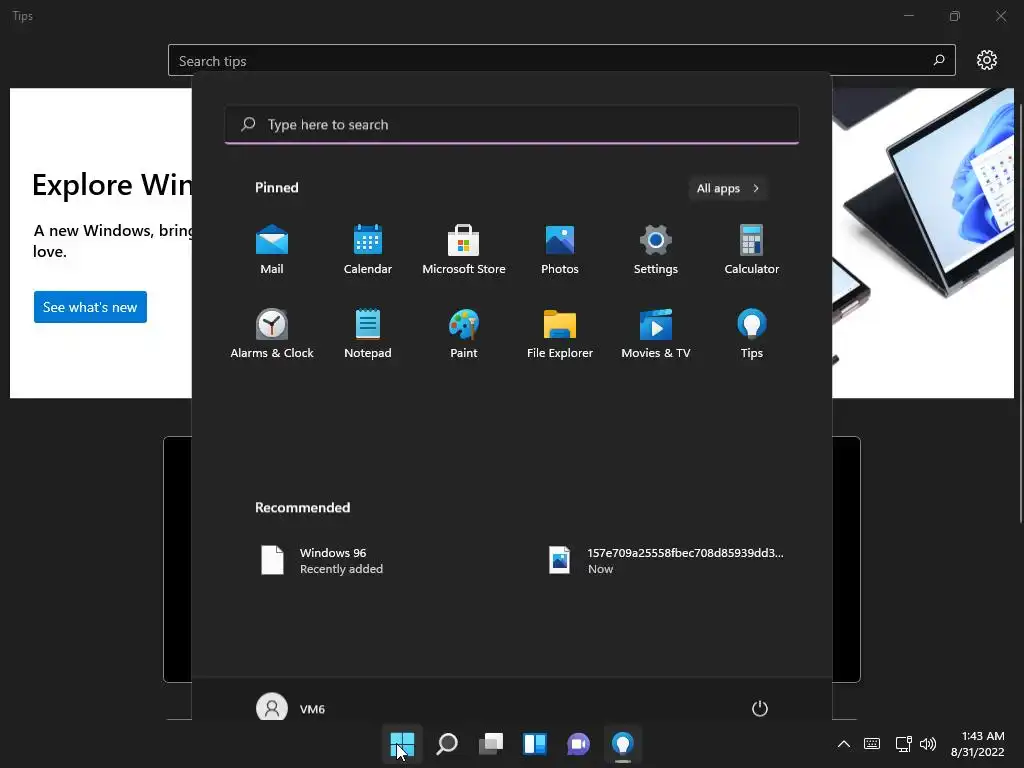Open the Paint app
This screenshot has height=768, width=1024.
(x=464, y=334)
